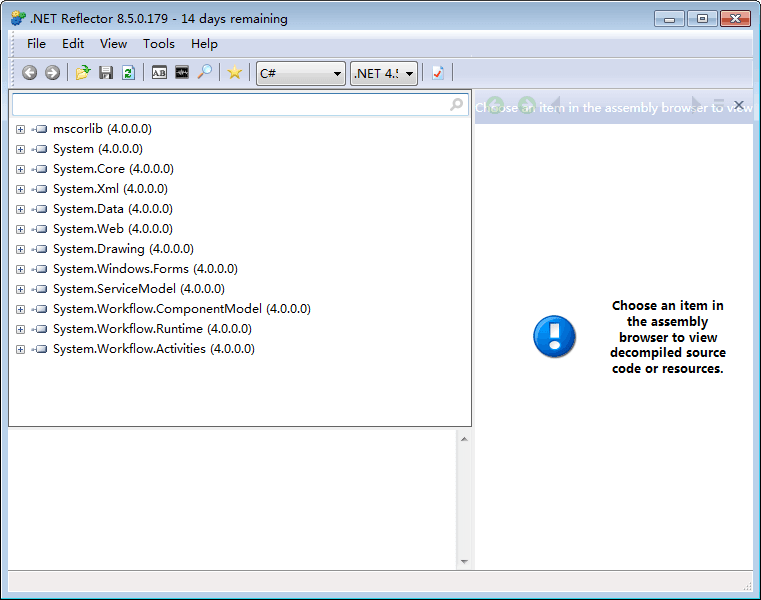Select System.Workflow.Runtime assembly entry

[151, 329]
